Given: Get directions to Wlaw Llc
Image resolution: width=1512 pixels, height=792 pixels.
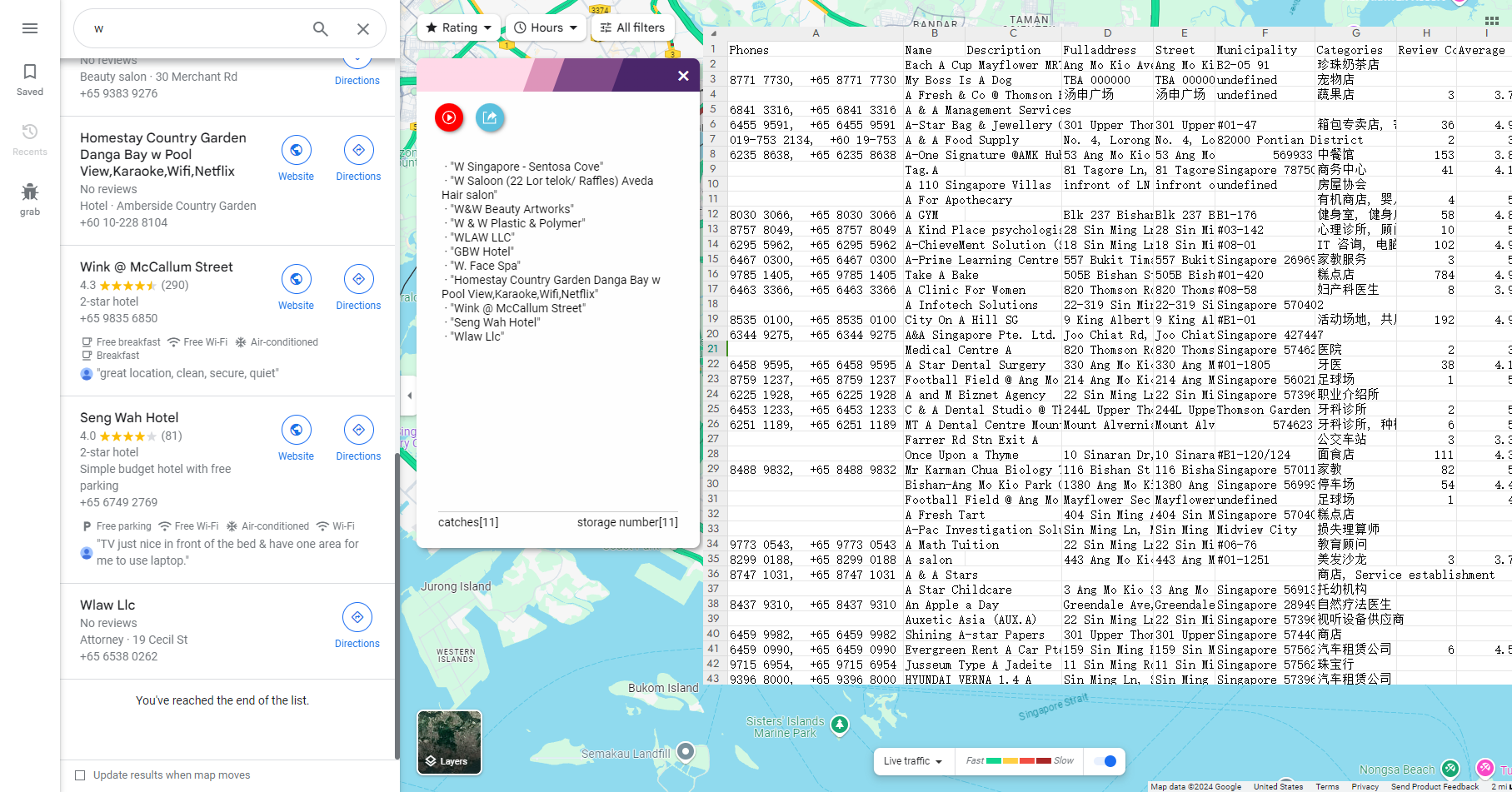Looking at the screenshot, I should 357,625.
